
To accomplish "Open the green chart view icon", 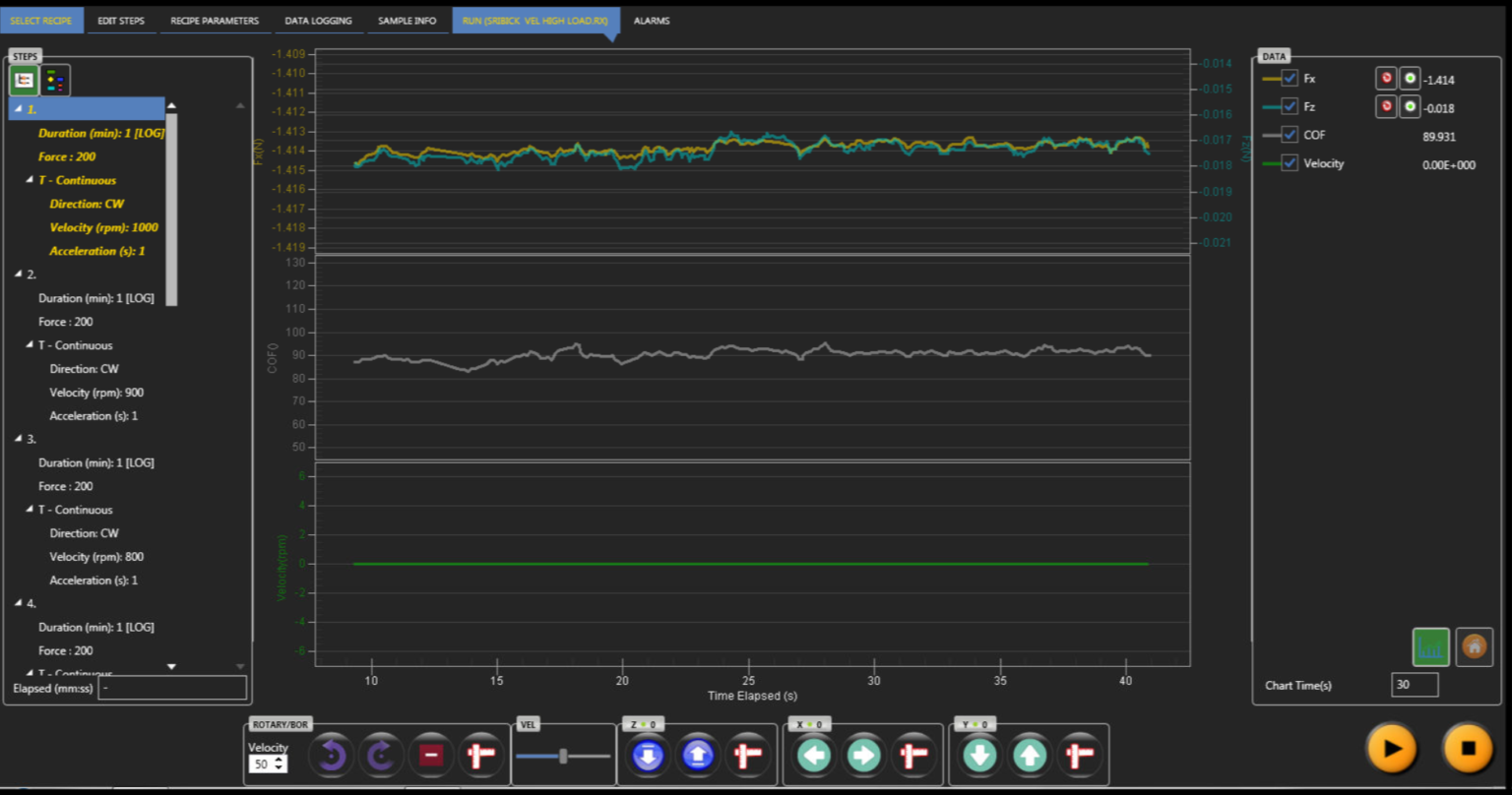I will 1430,646.
